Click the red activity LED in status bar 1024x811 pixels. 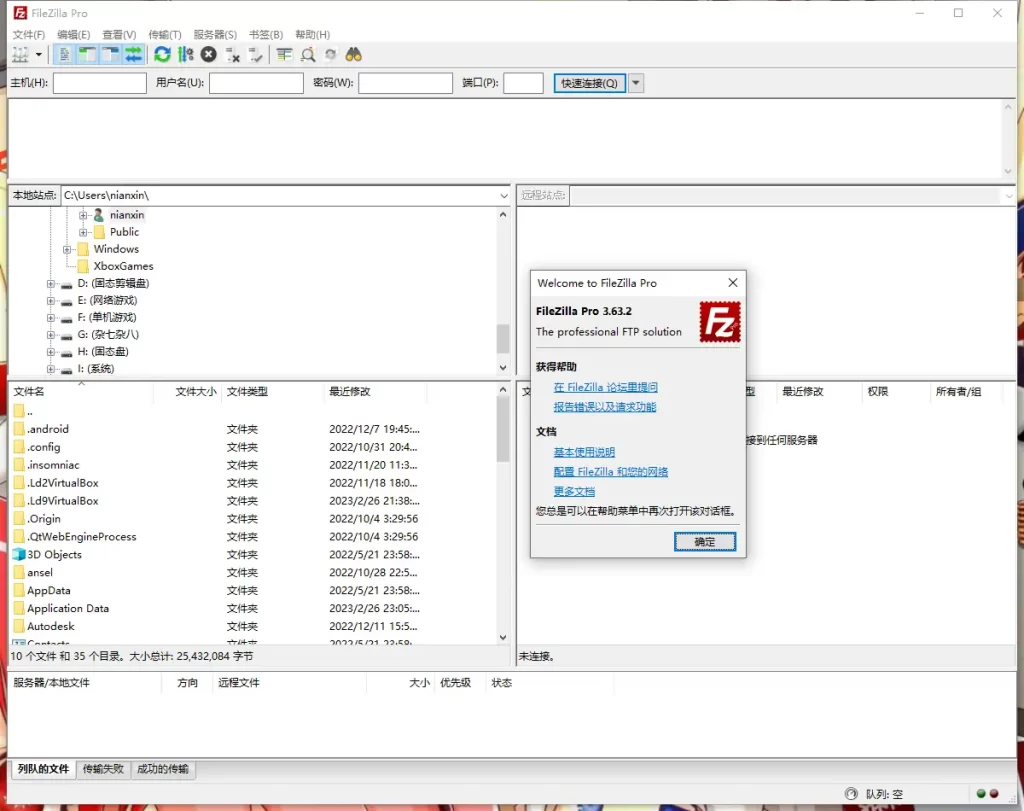click(x=994, y=793)
